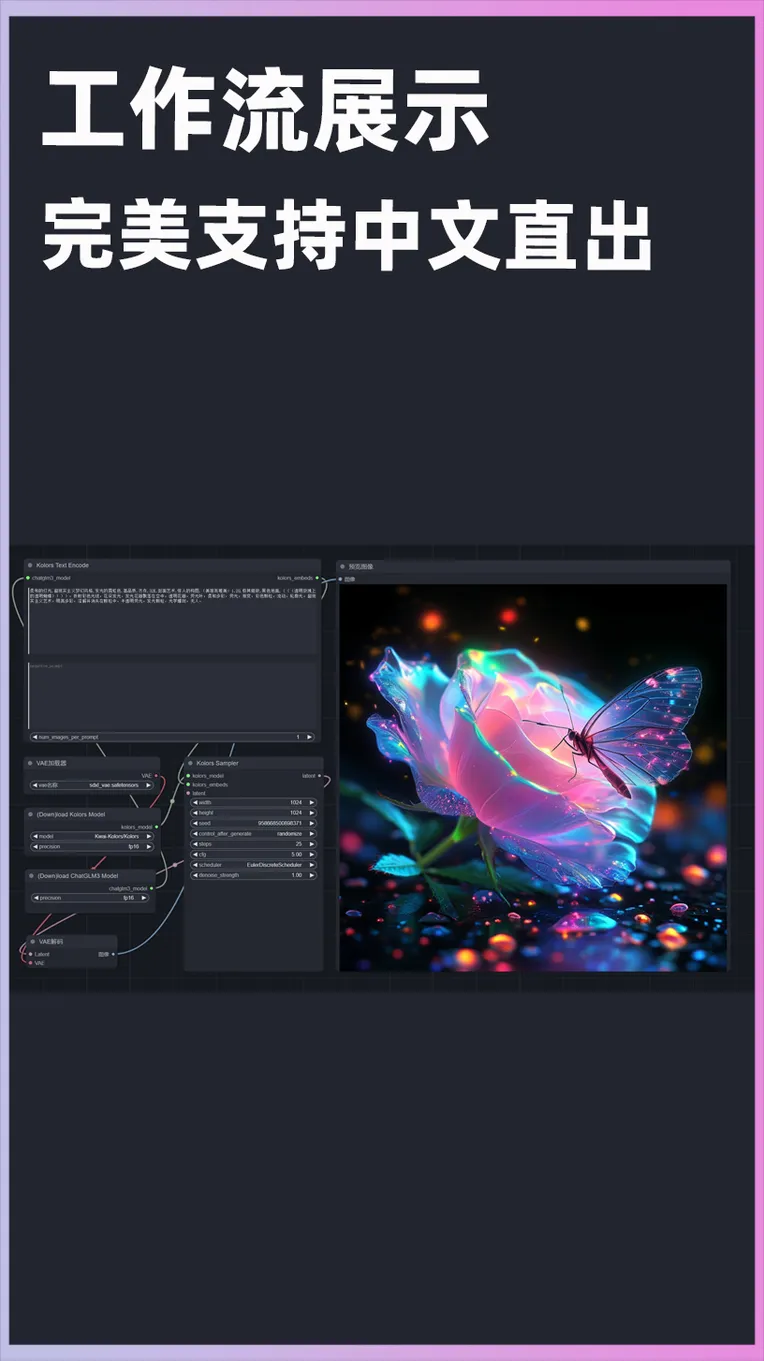This screenshot has width=764, height=1361.
Task: Collapse the (Down)load Kolors Model node dot
Action: point(30,814)
